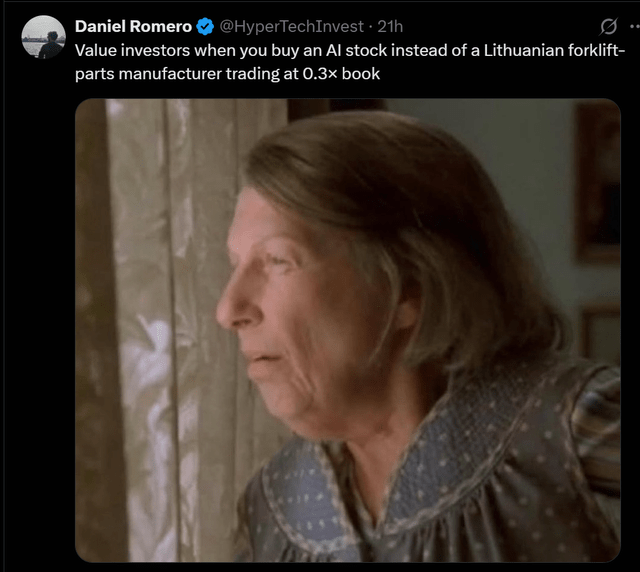Open the 21h timestamp permalink

click(390, 27)
